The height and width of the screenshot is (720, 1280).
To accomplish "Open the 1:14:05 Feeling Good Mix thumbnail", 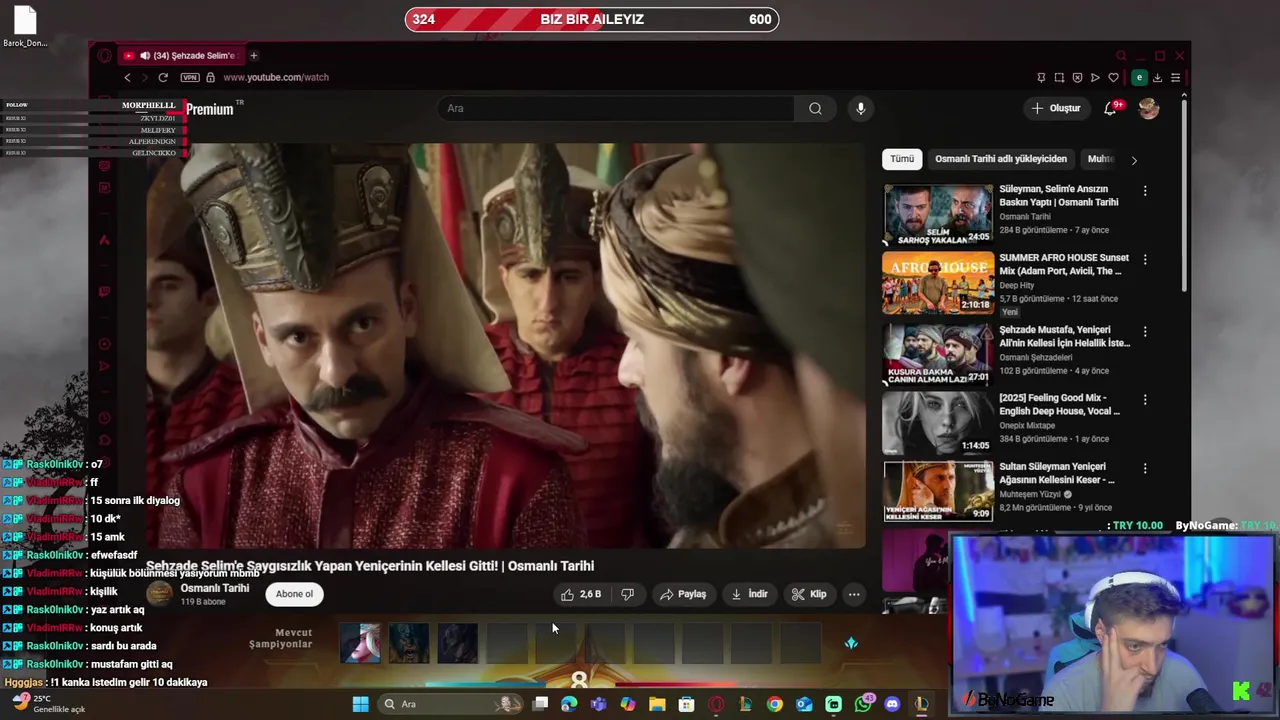I will (938, 423).
